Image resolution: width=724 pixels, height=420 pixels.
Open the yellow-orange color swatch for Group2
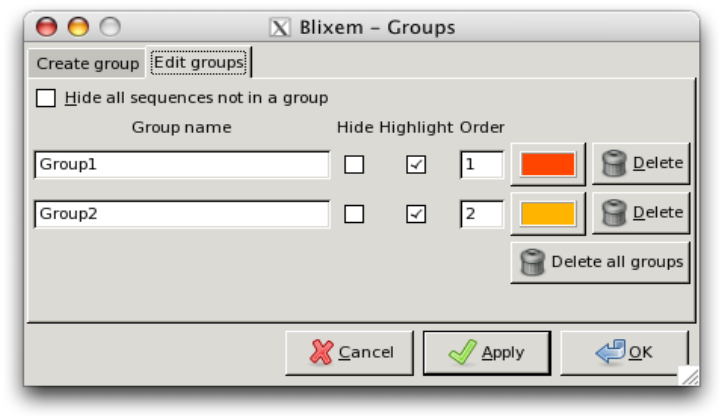pyautogui.click(x=548, y=214)
